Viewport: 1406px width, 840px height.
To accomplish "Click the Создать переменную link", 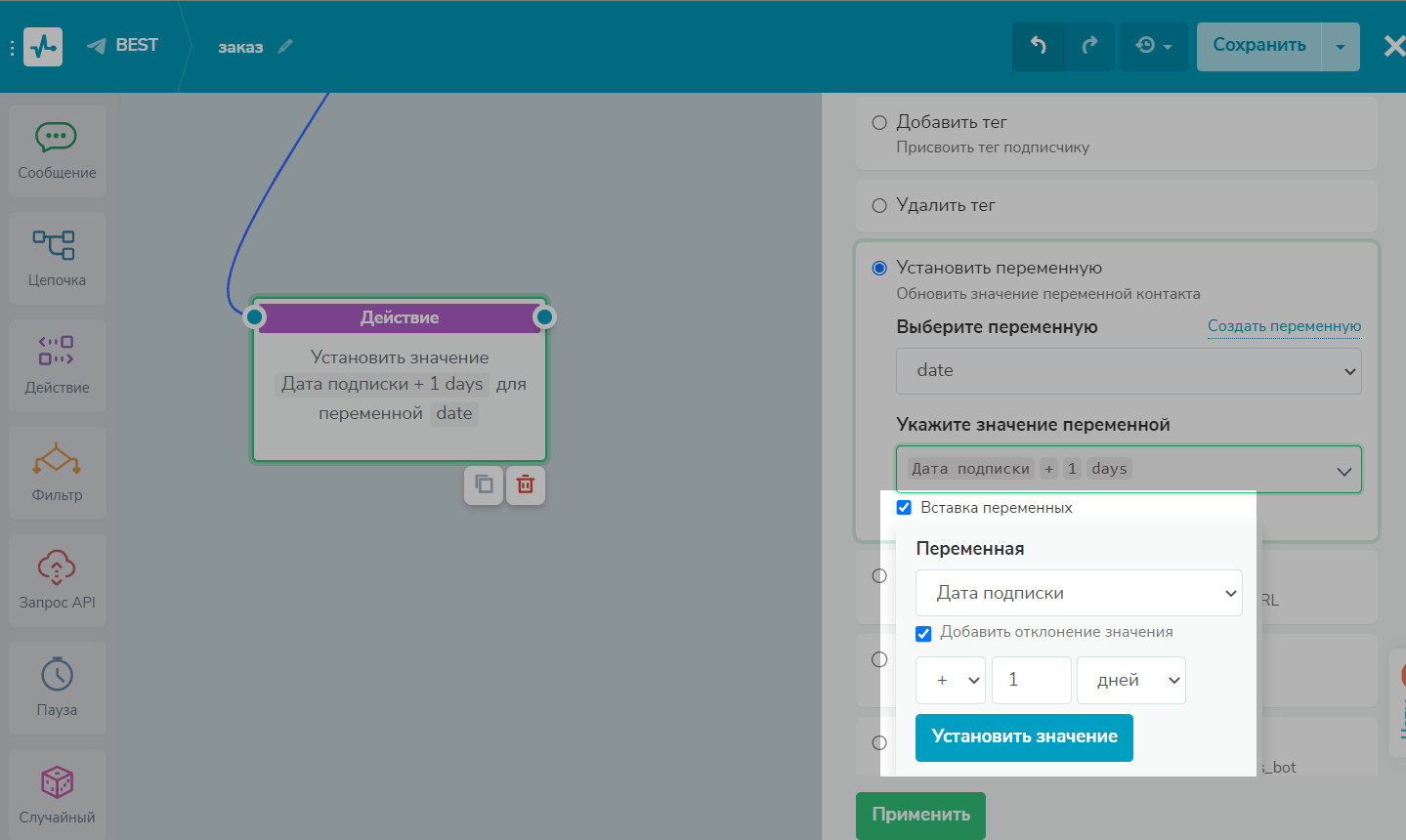I will coord(1284,326).
